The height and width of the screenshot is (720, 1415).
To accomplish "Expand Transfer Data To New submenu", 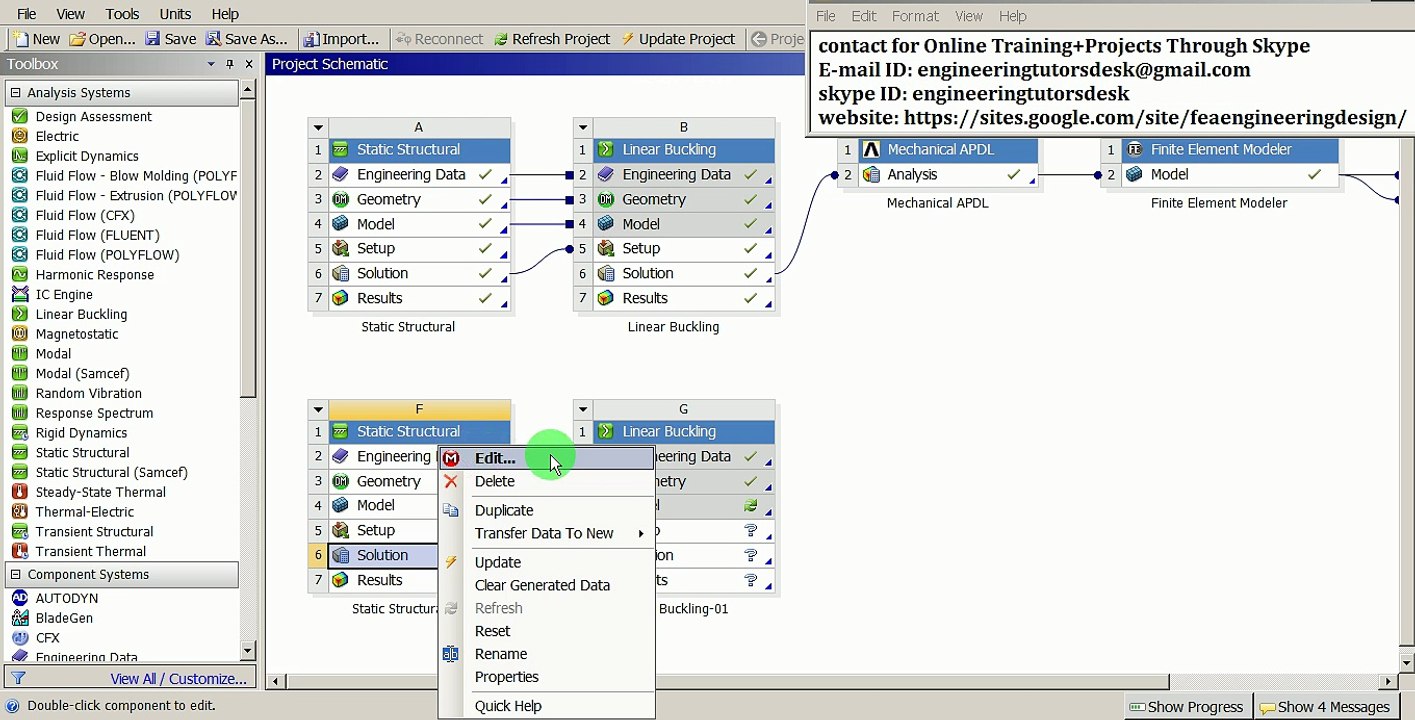I will [547, 533].
